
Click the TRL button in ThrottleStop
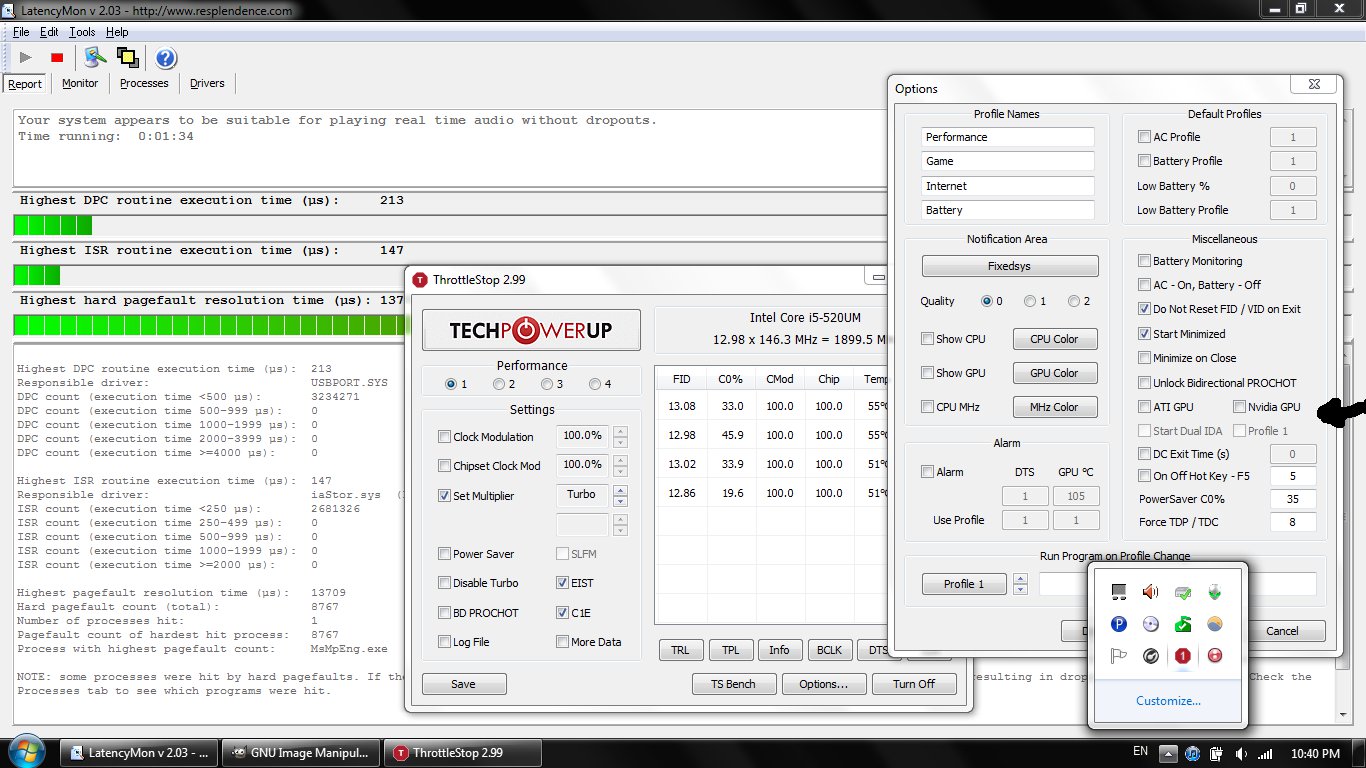click(x=680, y=650)
